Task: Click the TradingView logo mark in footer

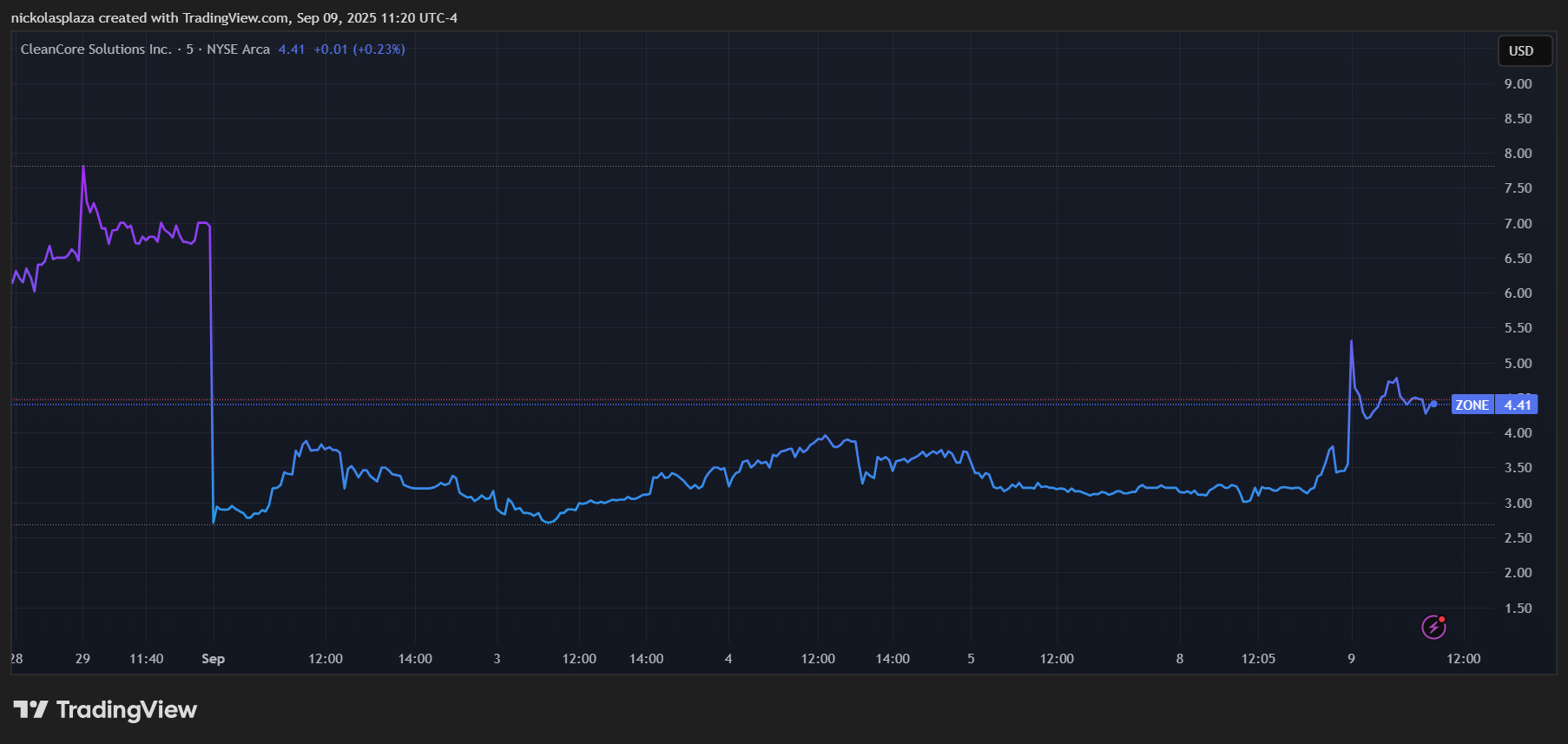Action: tap(30, 710)
